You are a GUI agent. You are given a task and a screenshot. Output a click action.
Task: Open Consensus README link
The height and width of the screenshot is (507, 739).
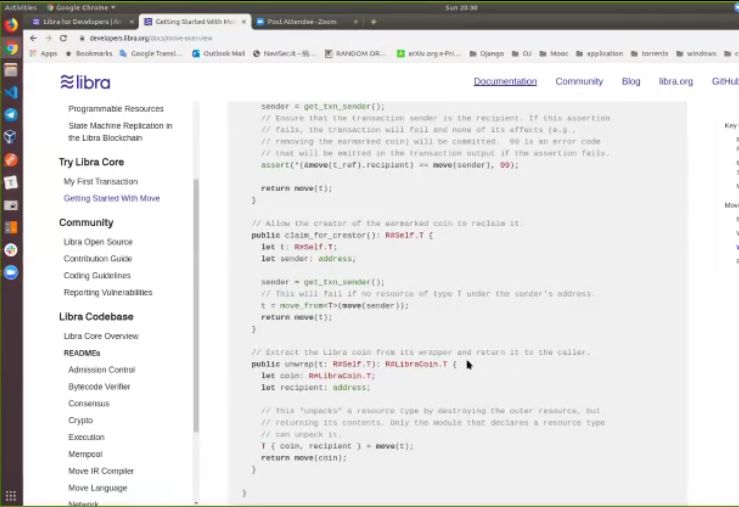(89, 403)
